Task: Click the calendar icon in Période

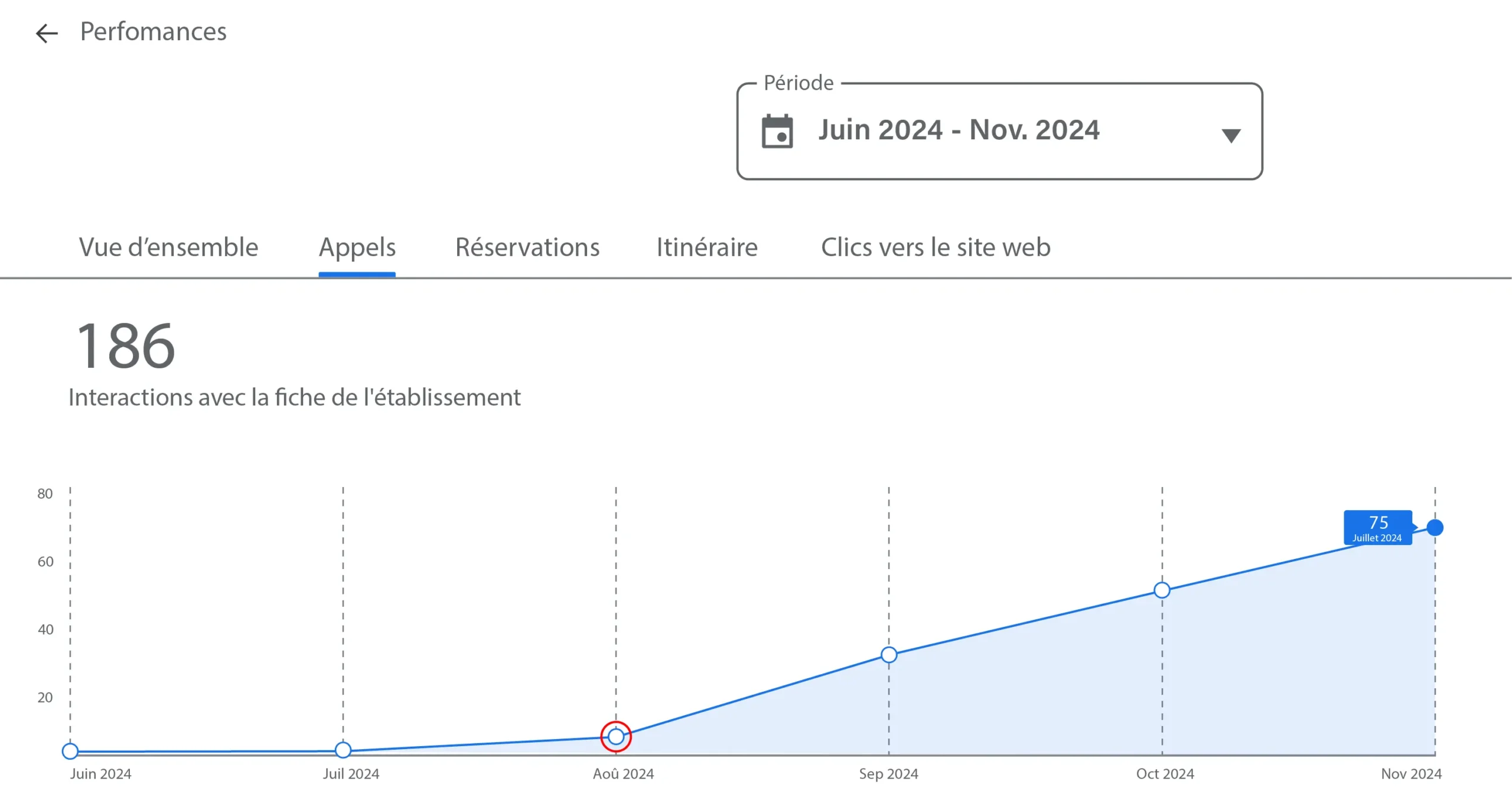Action: pos(777,131)
